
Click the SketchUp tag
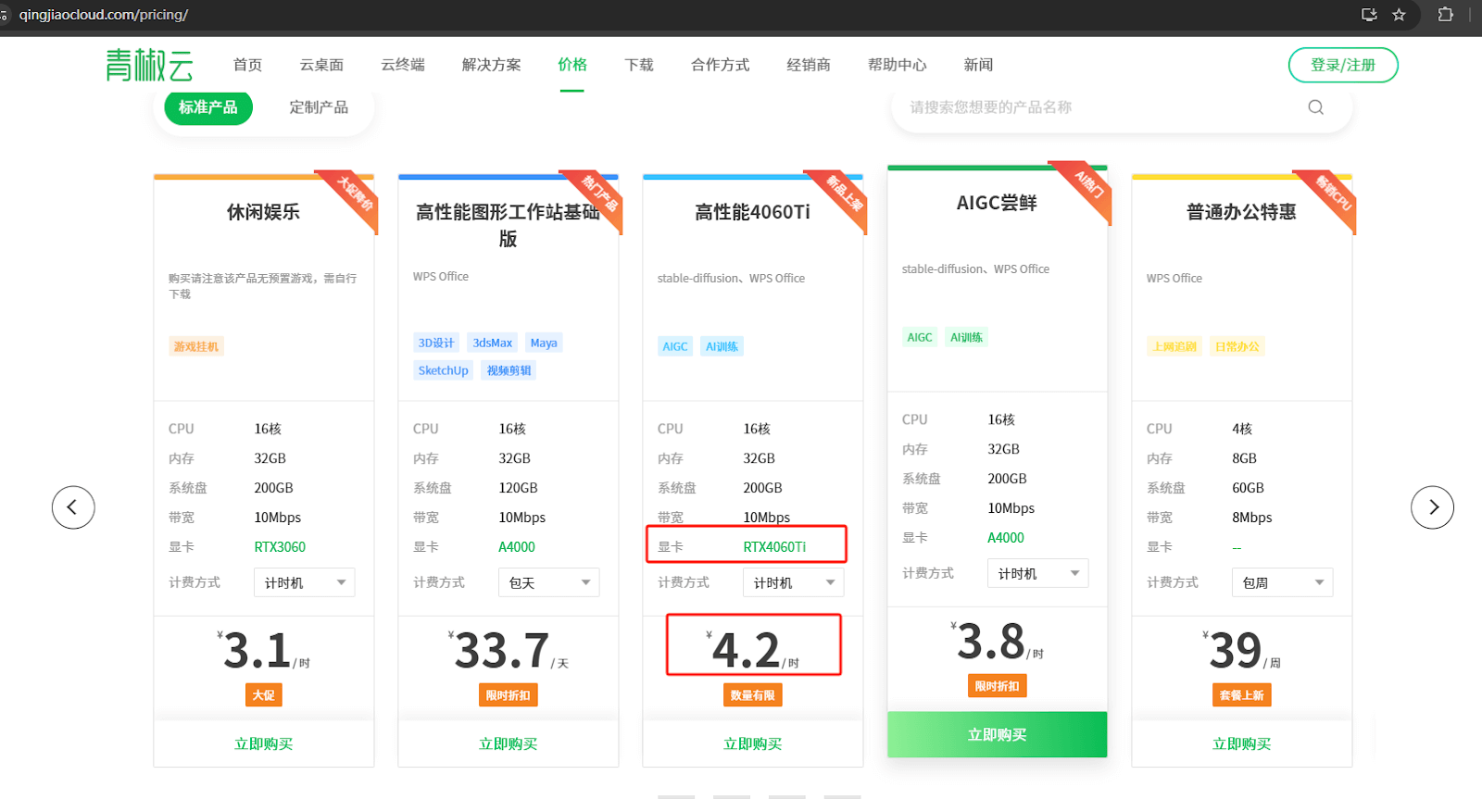(x=444, y=370)
